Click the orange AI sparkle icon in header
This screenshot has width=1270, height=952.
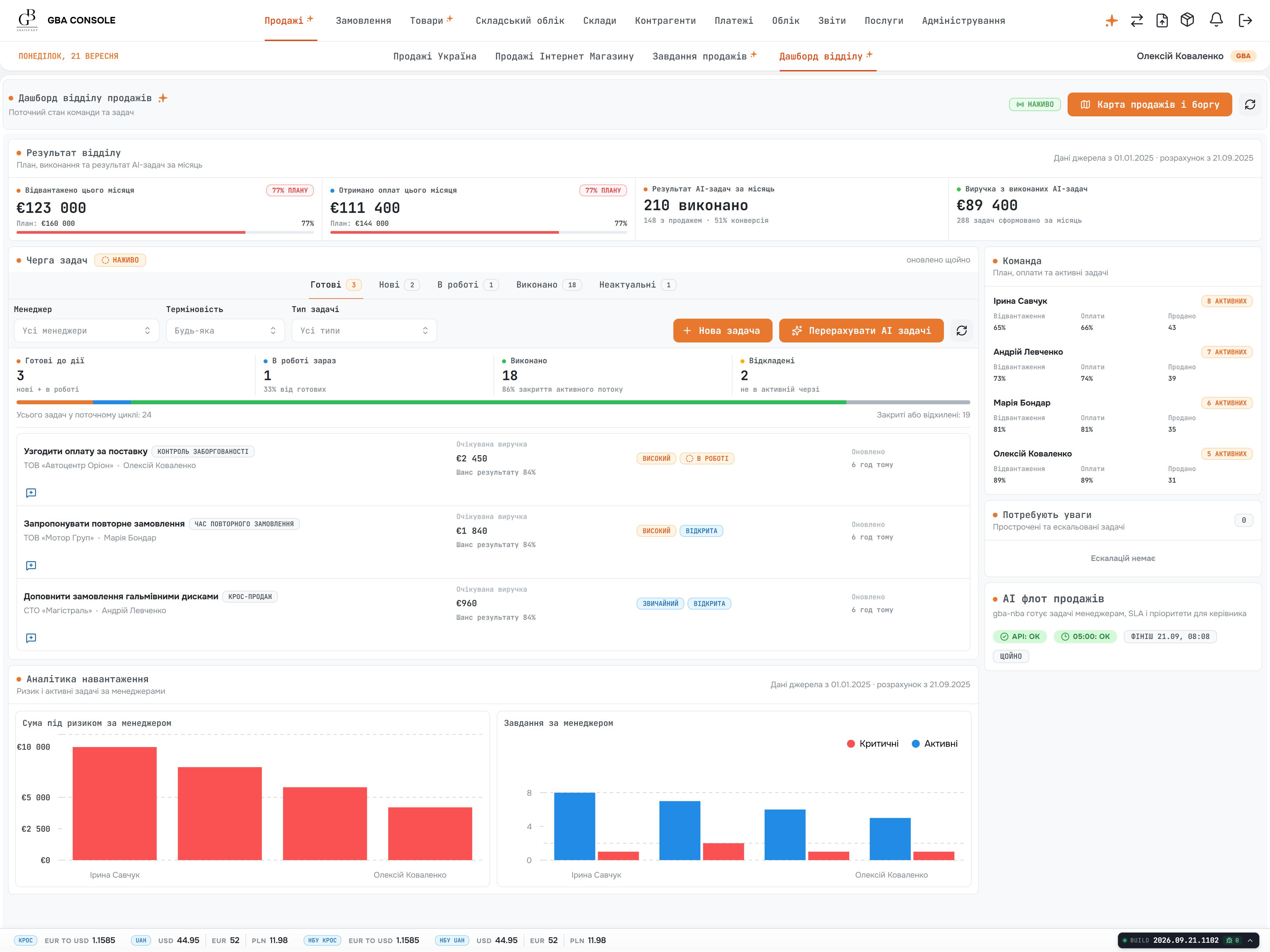tap(1112, 20)
